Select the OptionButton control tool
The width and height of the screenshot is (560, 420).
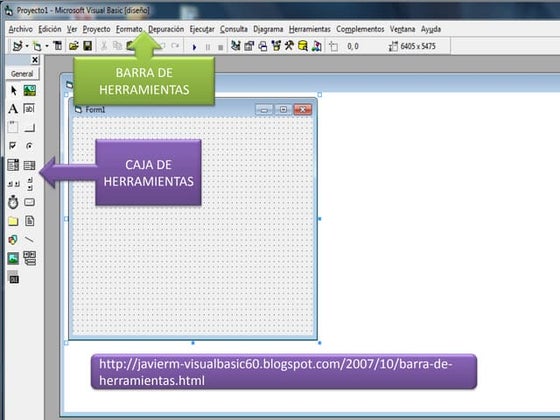pos(29,146)
